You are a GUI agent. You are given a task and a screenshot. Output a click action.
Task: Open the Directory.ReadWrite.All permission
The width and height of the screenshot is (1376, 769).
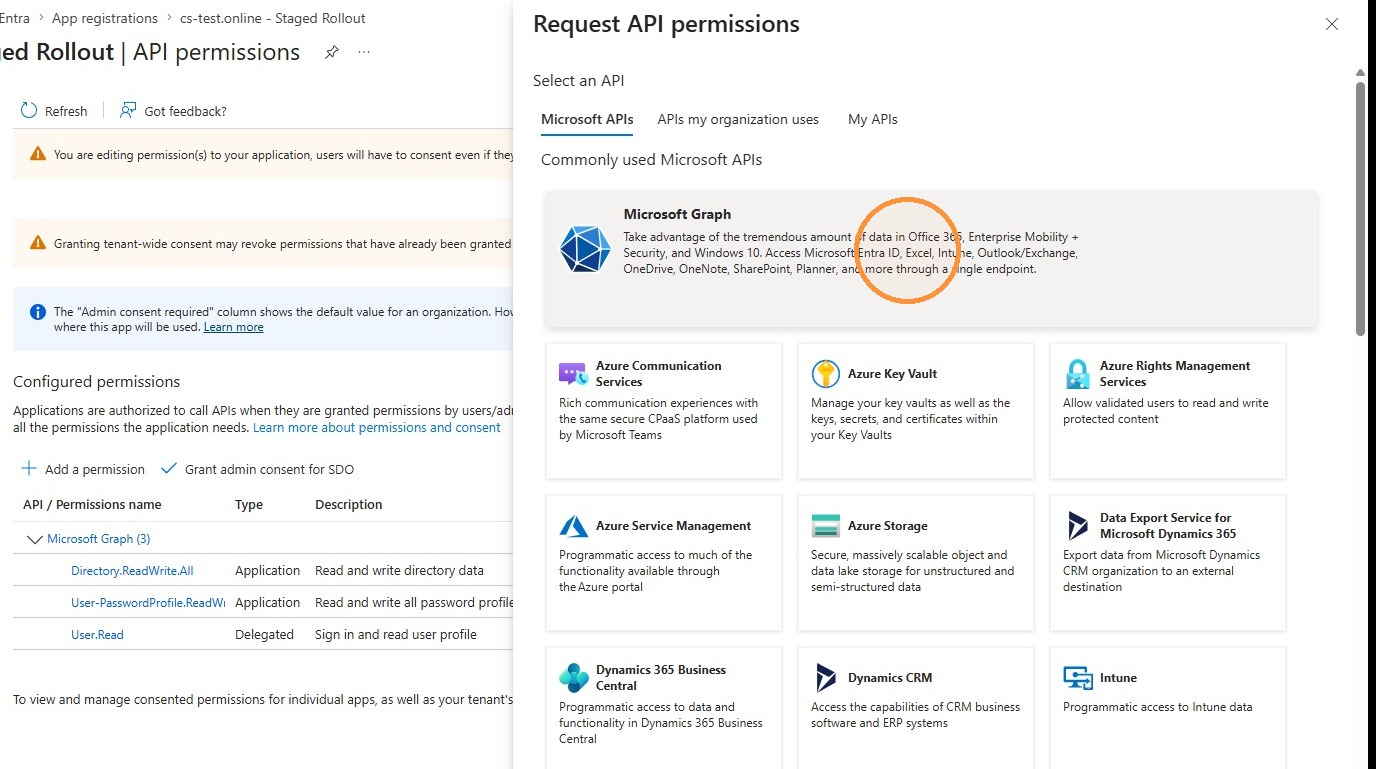(132, 571)
